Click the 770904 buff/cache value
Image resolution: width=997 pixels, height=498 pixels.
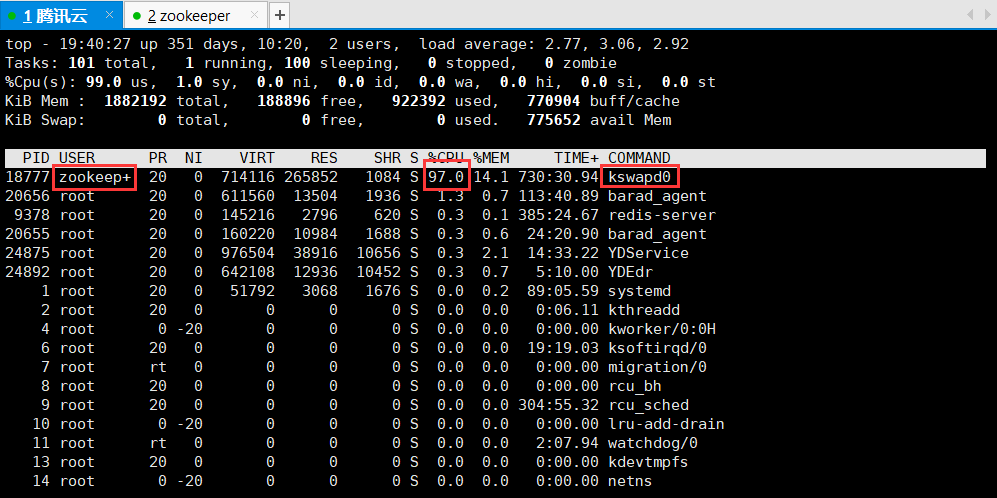pyautogui.click(x=554, y=101)
